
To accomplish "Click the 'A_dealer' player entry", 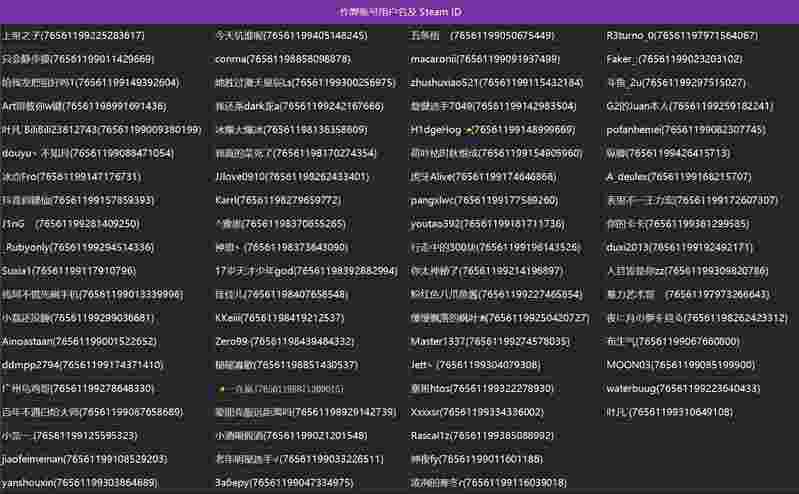I will click(679, 177).
